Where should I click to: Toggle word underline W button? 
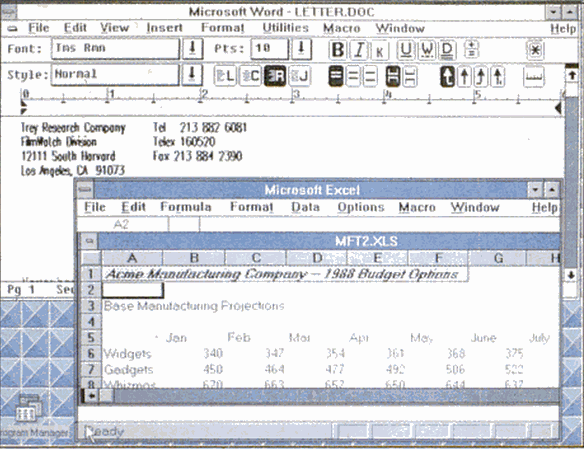427,50
